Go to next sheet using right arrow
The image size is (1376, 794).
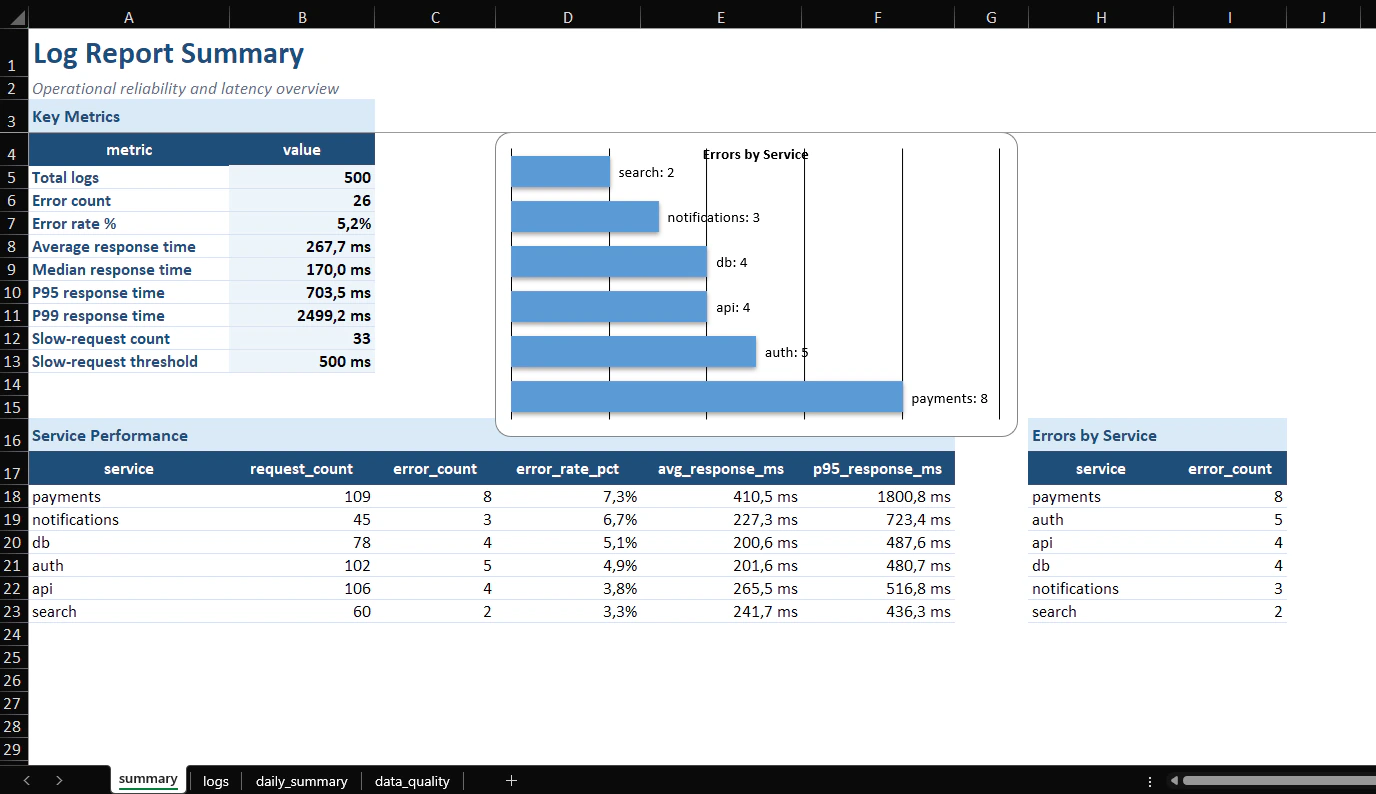[x=59, y=781]
